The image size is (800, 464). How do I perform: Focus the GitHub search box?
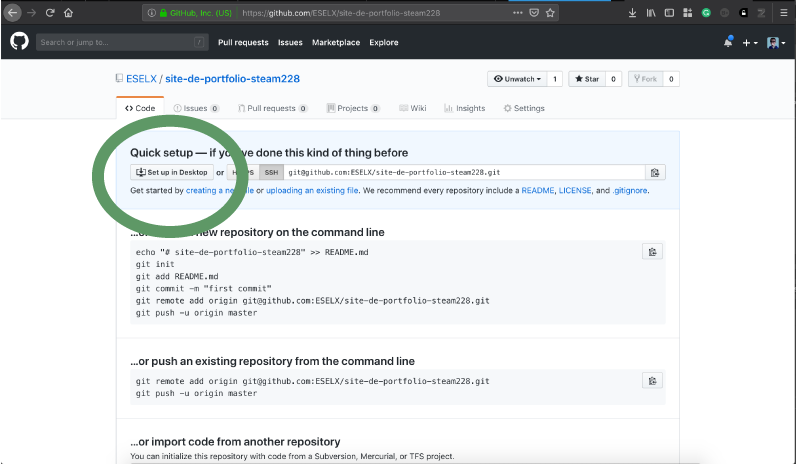(120, 43)
